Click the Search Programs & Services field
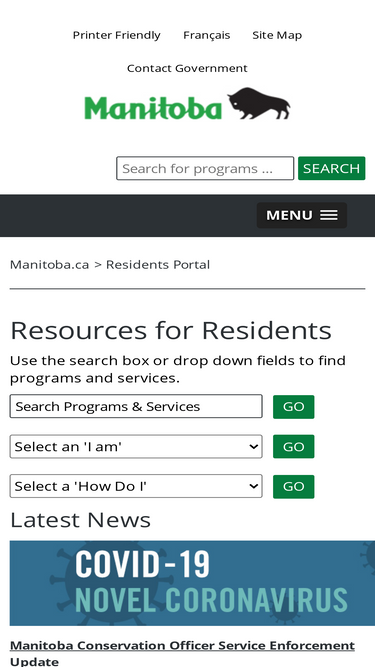Image resolution: width=375 pixels, height=667 pixels. (136, 406)
